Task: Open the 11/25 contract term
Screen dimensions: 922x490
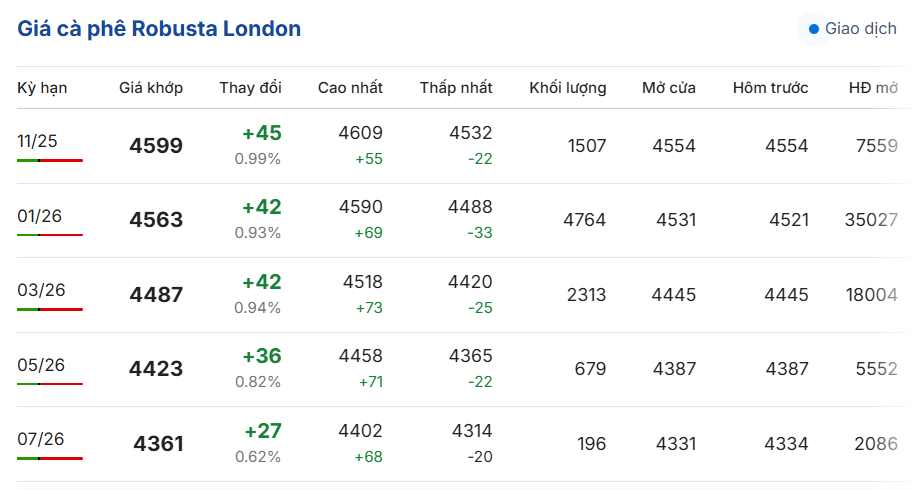Action: tap(38, 141)
